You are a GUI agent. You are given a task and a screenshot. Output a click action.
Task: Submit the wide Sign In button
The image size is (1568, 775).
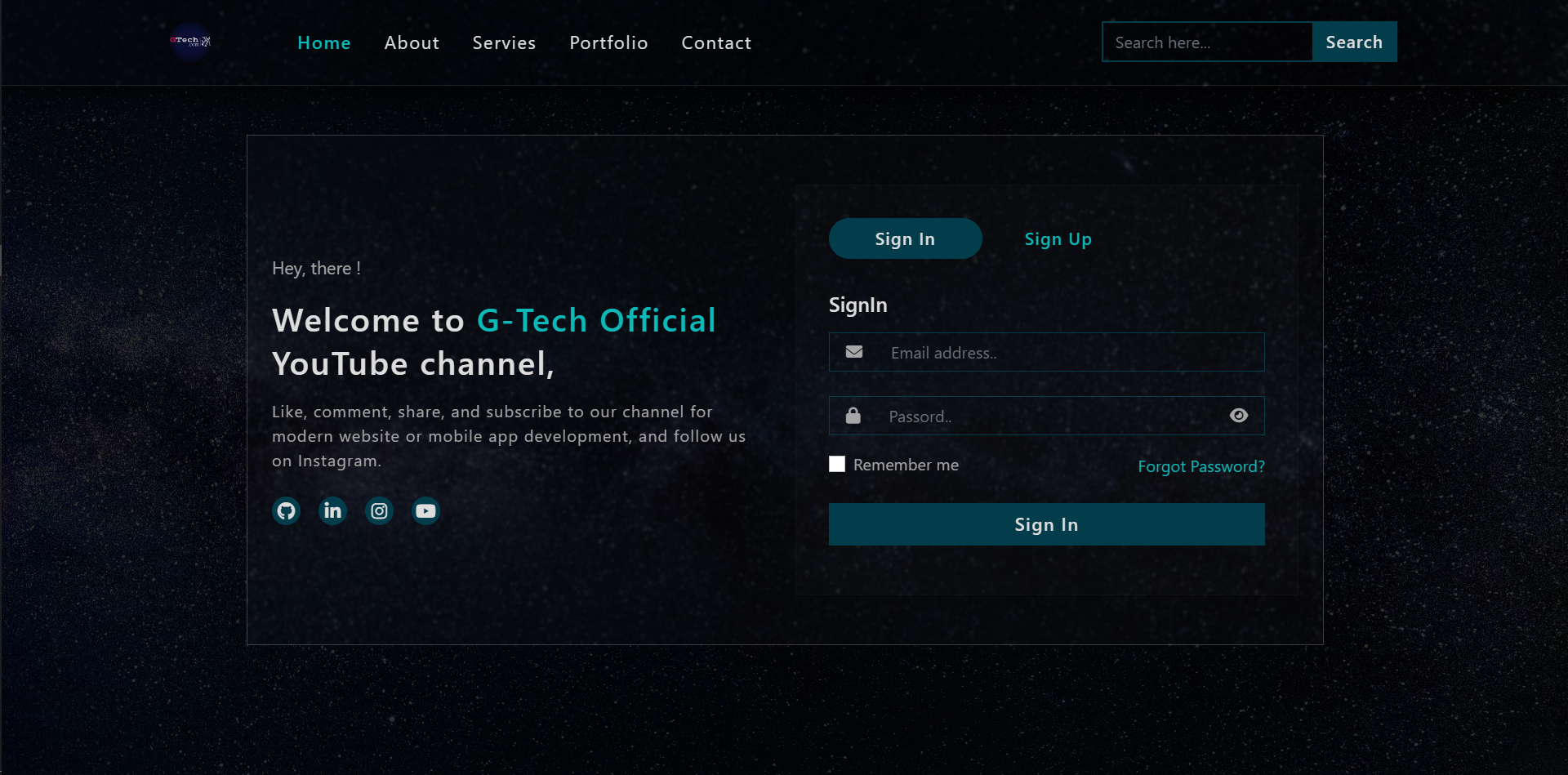coord(1047,524)
